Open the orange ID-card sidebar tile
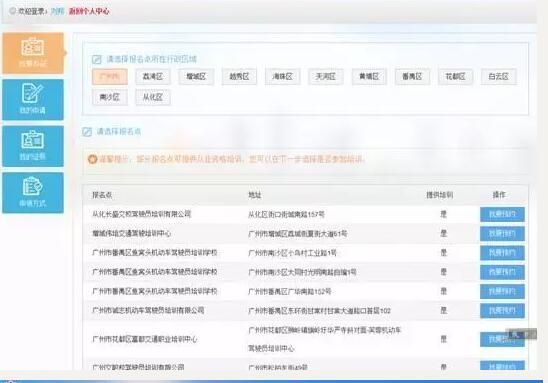548x383 pixels. (33, 53)
